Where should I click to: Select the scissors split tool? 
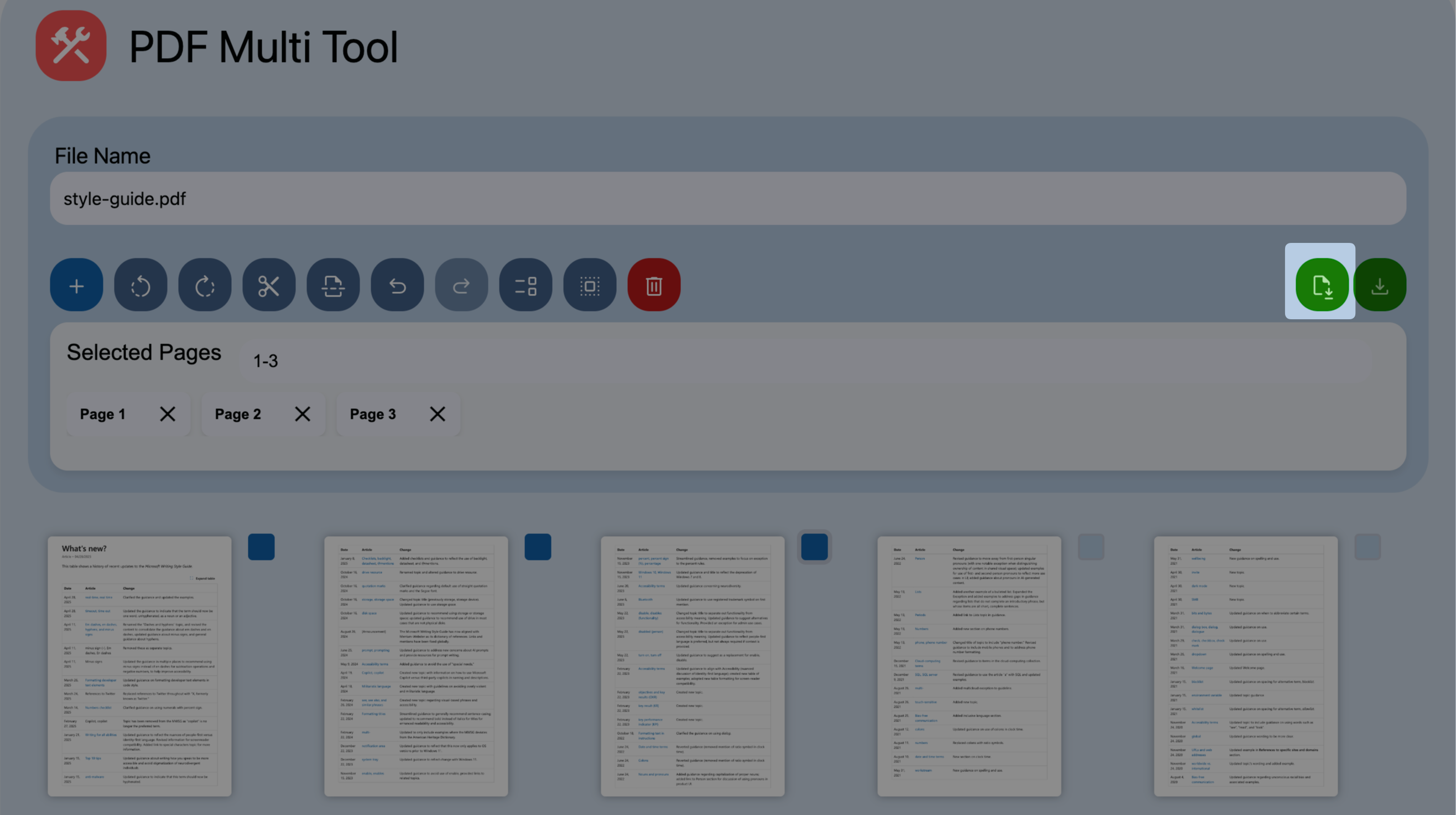pyautogui.click(x=269, y=285)
